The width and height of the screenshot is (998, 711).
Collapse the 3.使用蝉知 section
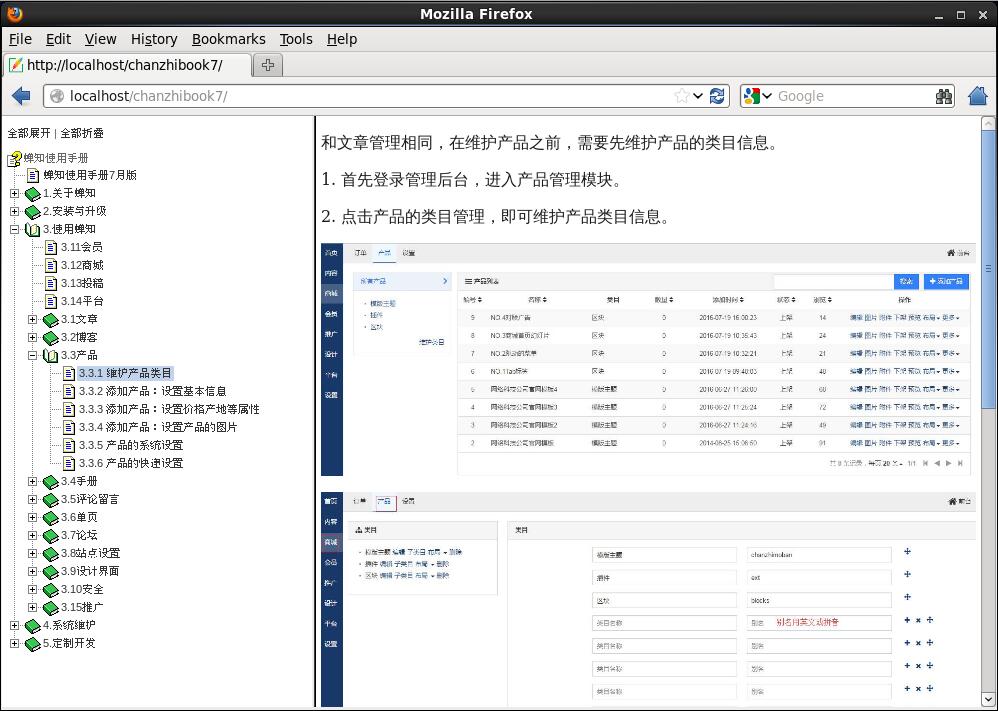tap(14, 230)
